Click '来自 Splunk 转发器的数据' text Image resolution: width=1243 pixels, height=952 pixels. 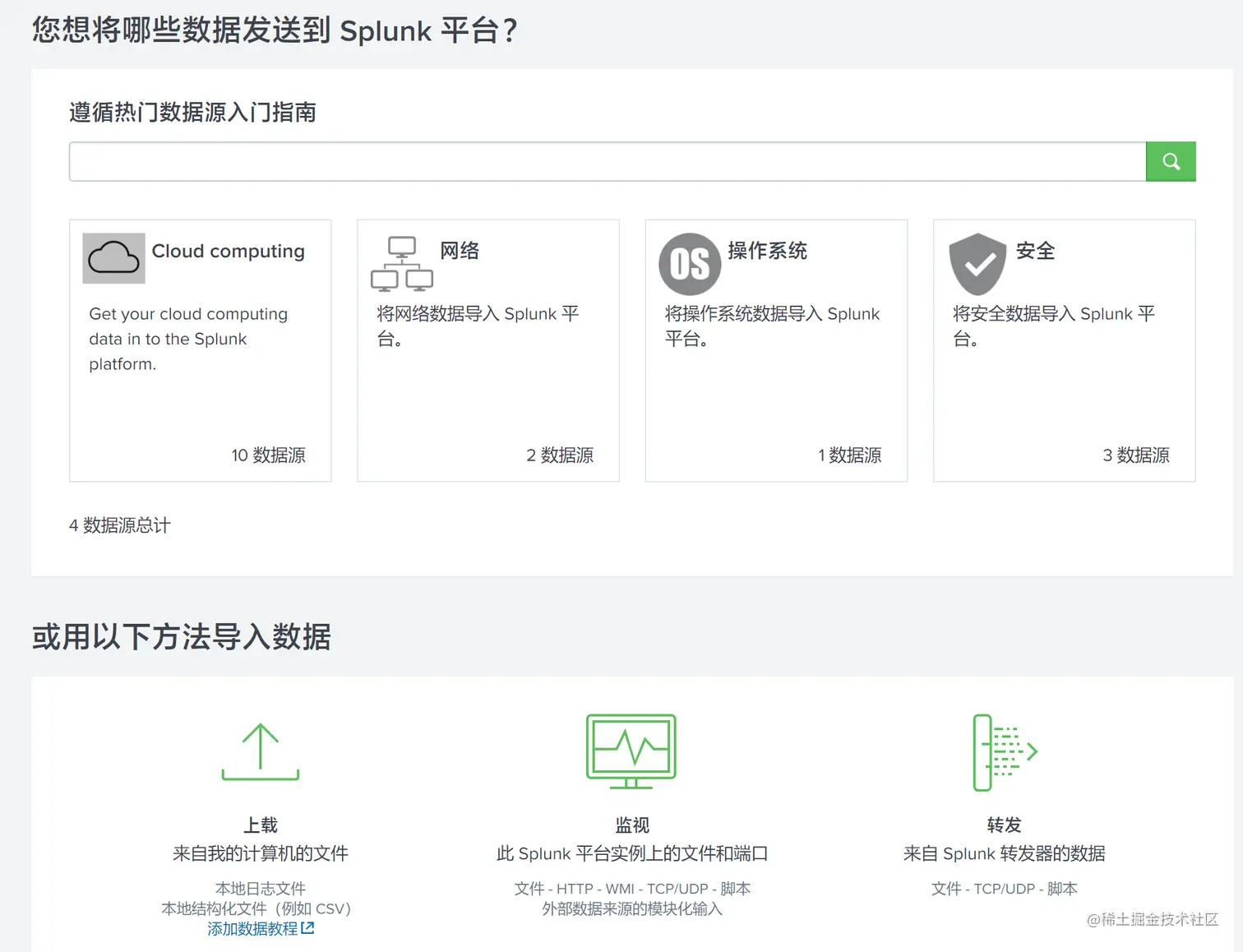[x=1004, y=853]
